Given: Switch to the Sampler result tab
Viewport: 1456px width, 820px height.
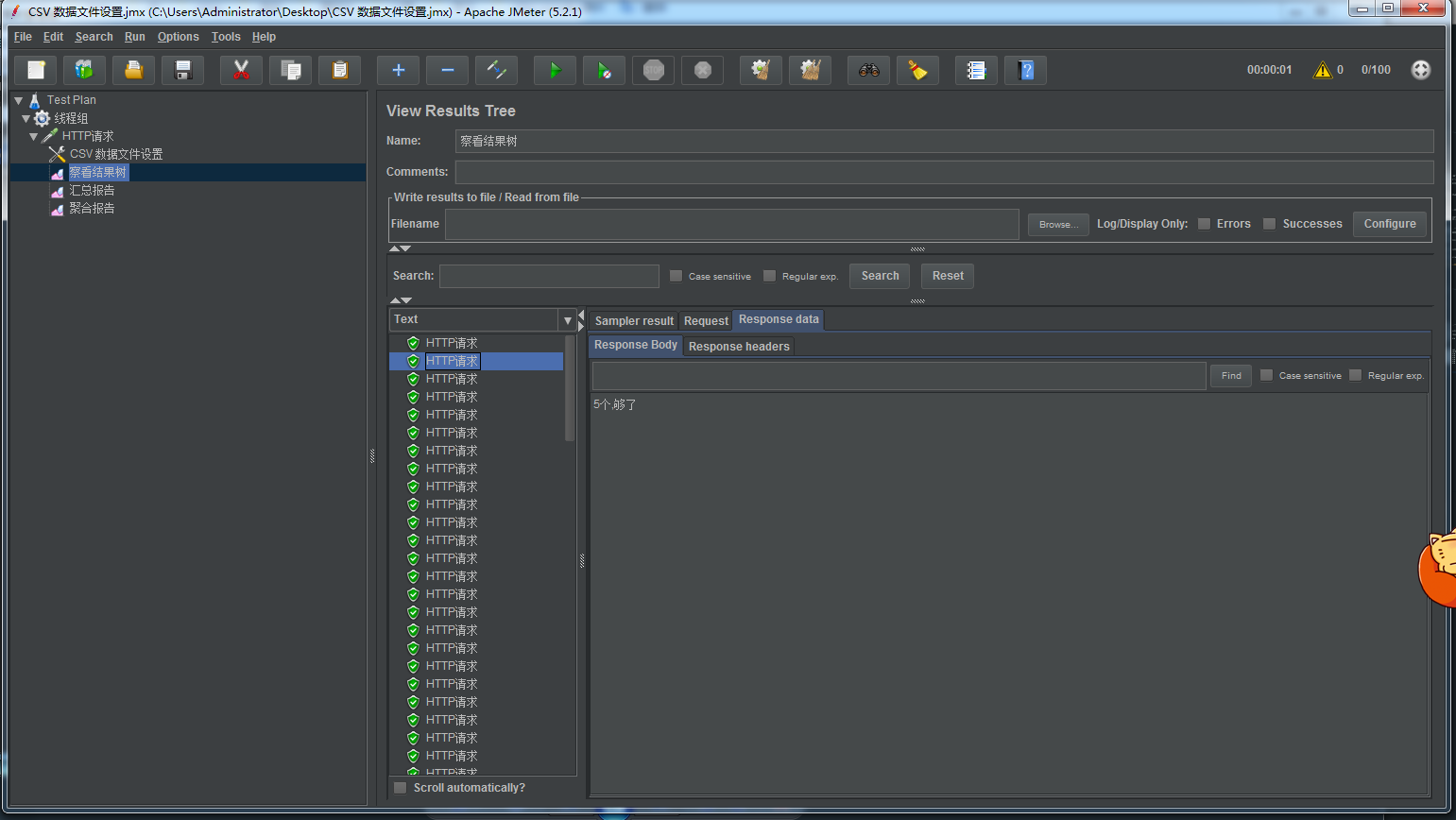Looking at the screenshot, I should coord(634,321).
